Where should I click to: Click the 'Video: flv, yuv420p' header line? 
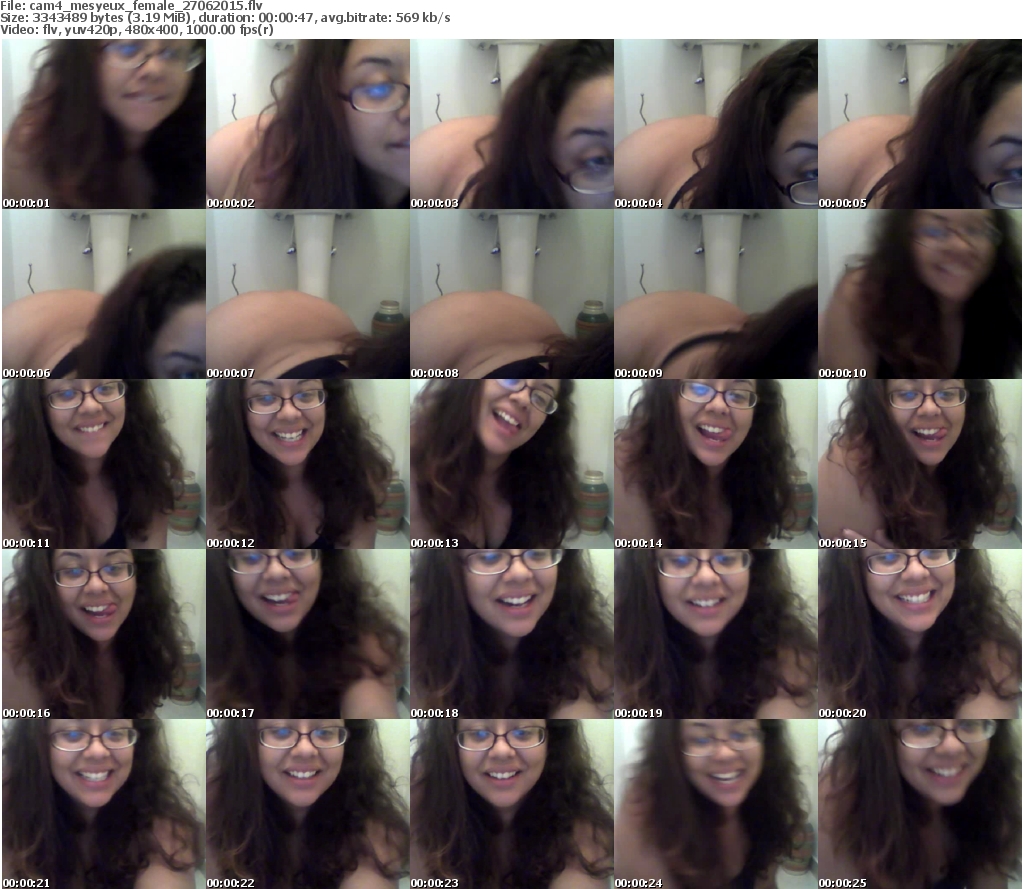click(136, 30)
